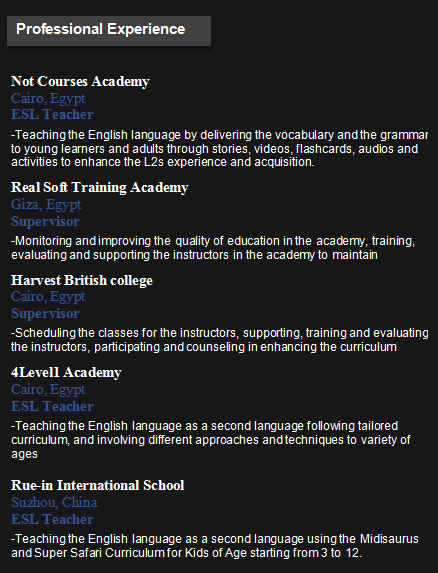Screen dimensions: 438x573
Task: Click Supervisor under Real Soft Training Academy
Action: pyautogui.click(x=45, y=221)
